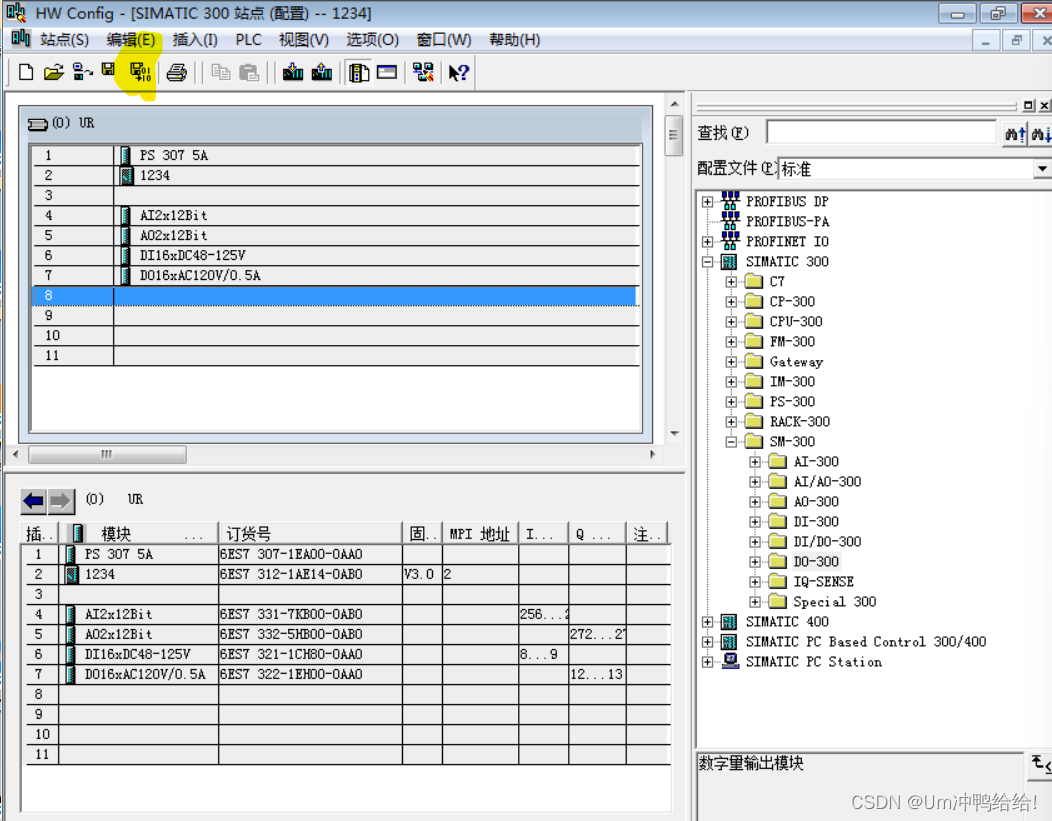Select highlighted empty rack slot 8
Image resolution: width=1052 pixels, height=821 pixels.
tap(335, 296)
